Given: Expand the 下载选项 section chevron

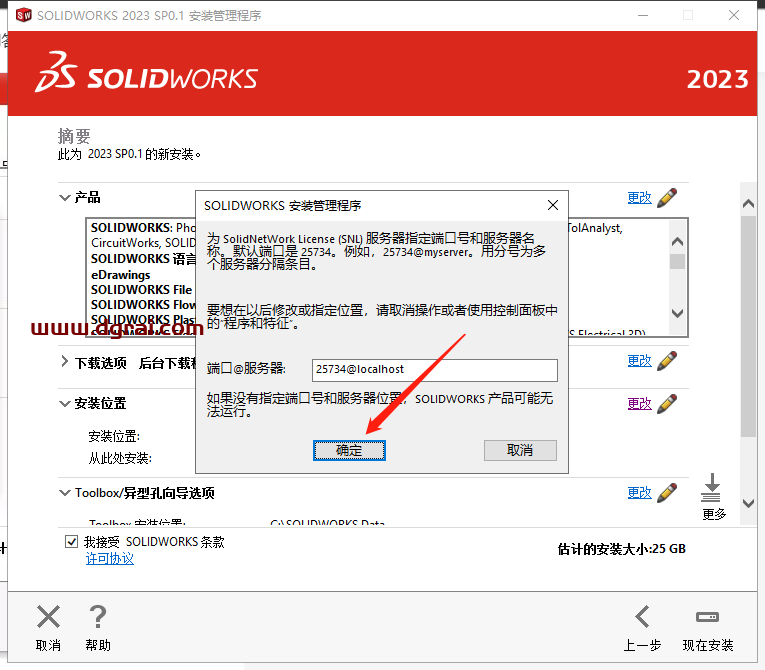Looking at the screenshot, I should pos(64,362).
